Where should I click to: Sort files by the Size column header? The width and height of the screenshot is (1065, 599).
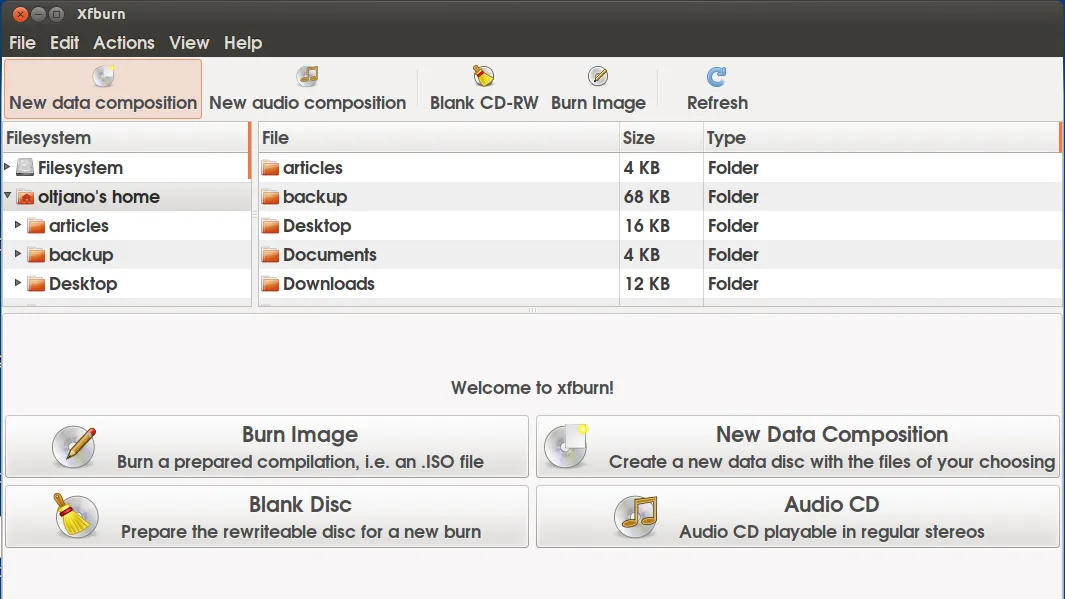click(638, 138)
